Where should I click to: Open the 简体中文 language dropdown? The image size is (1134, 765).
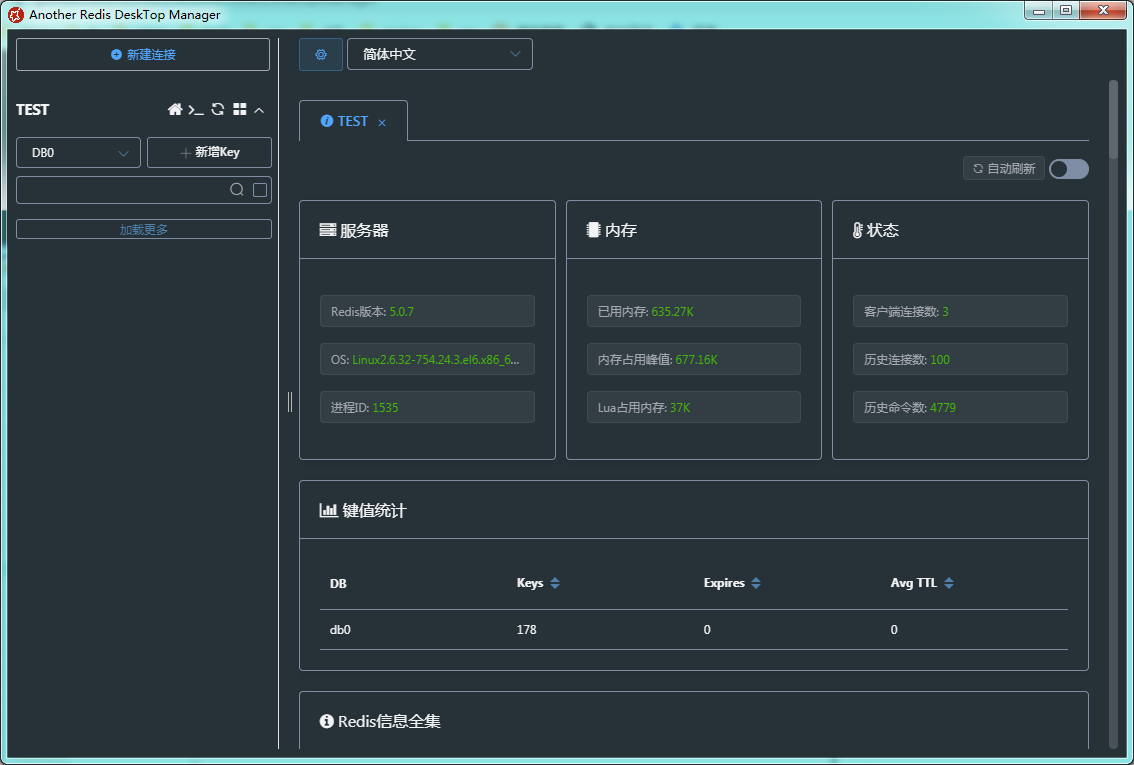click(x=440, y=54)
